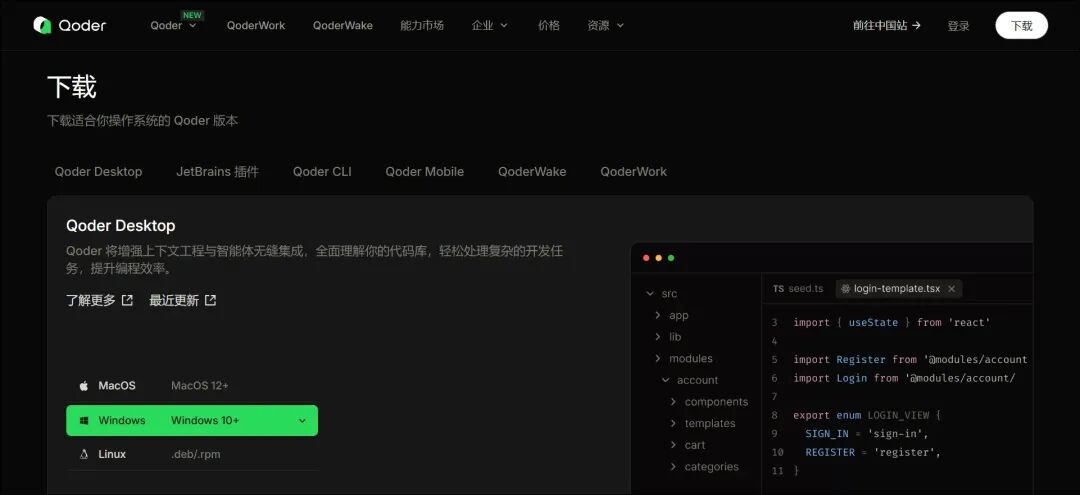
Task: Select the Linux .deb/.rpm download row
Action: click(x=192, y=454)
